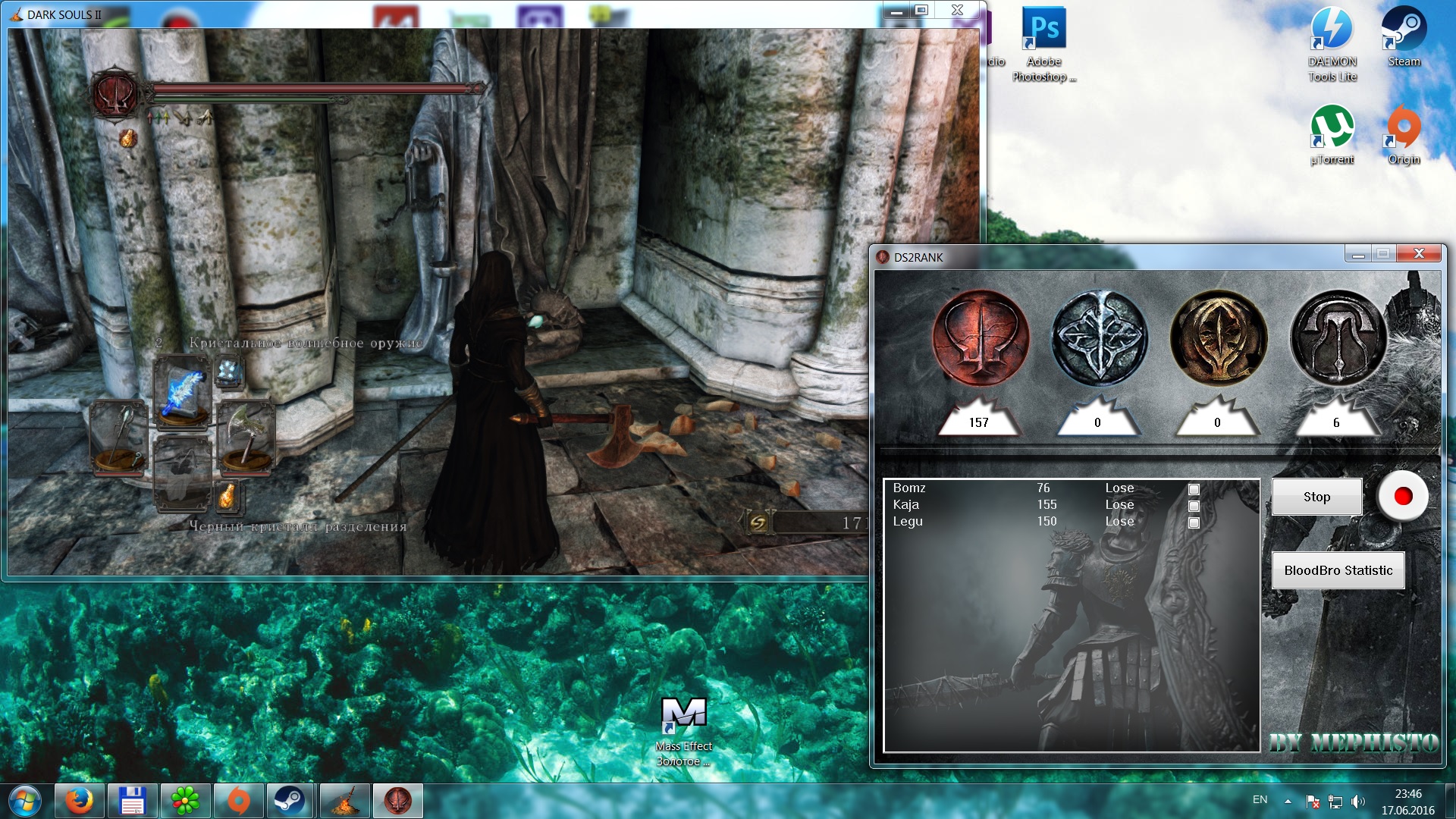This screenshot has width=1456, height=819.
Task: Click the Lose result in the Bomz row
Action: tap(1119, 488)
